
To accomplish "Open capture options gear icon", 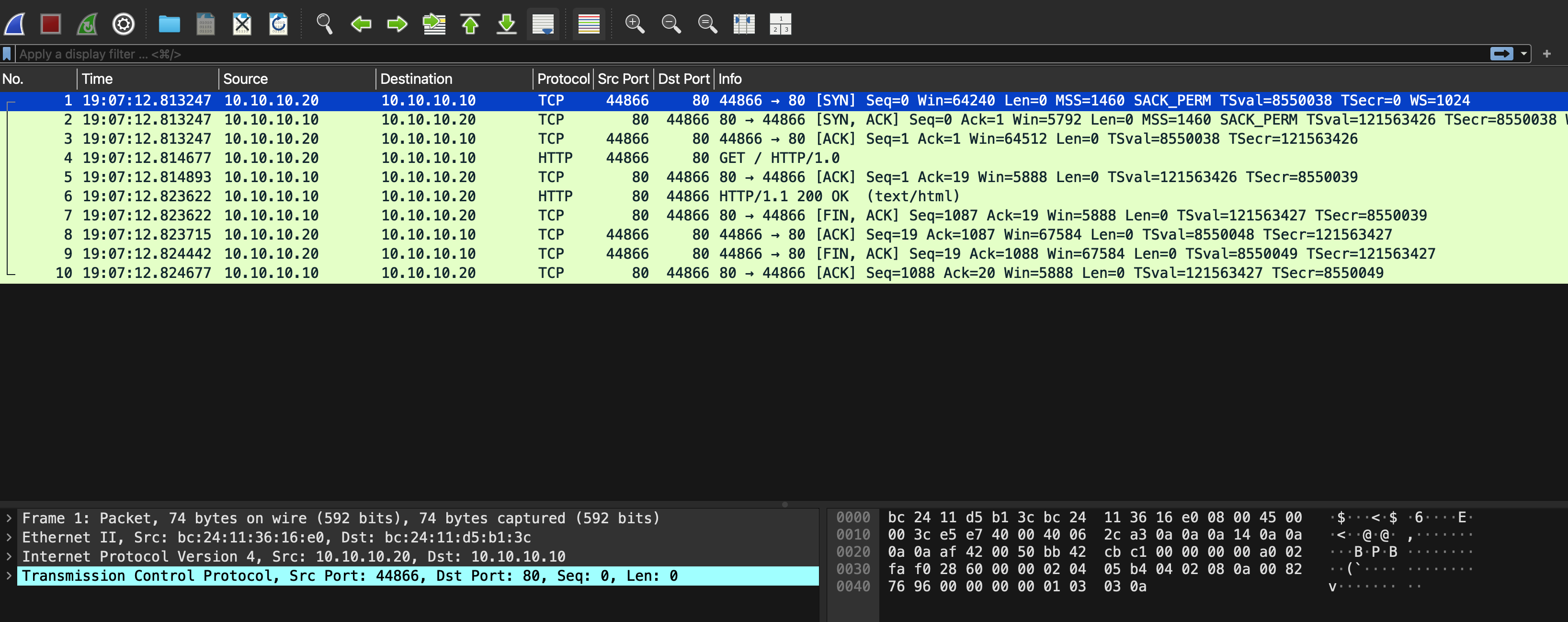I will 124,24.
